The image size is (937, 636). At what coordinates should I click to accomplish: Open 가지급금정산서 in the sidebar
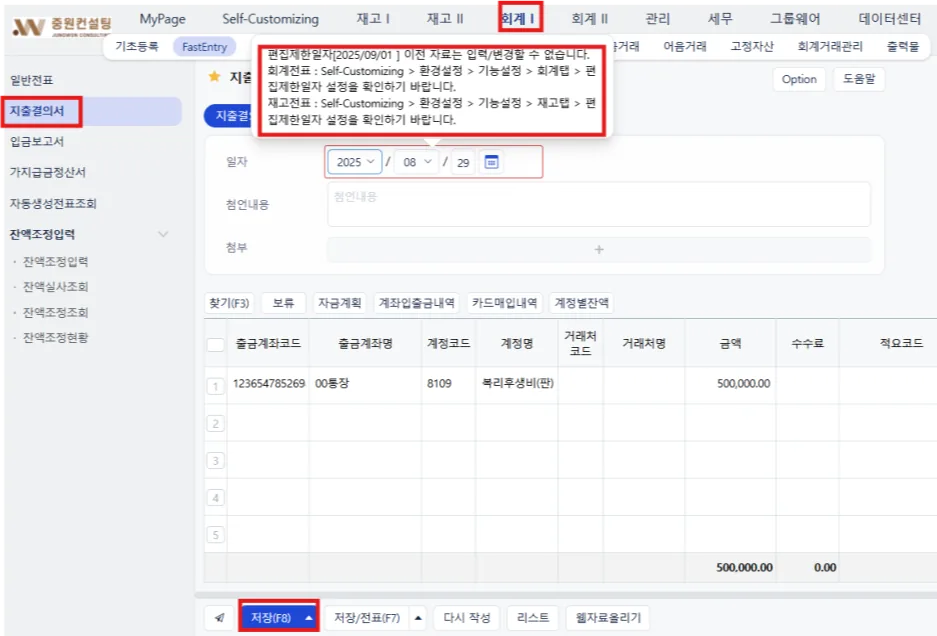pos(48,172)
